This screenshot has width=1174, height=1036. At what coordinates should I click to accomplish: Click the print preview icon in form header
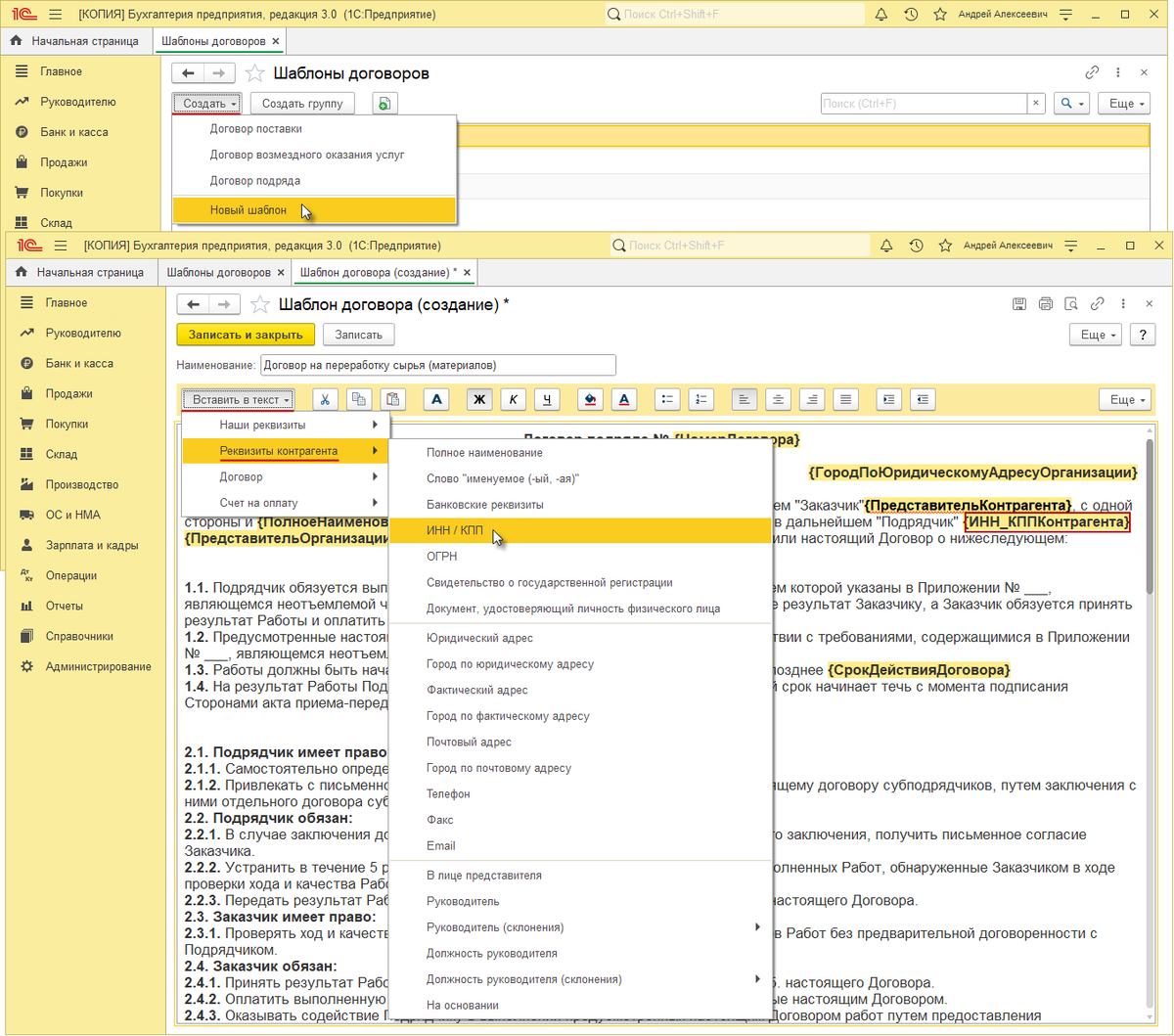1071,303
